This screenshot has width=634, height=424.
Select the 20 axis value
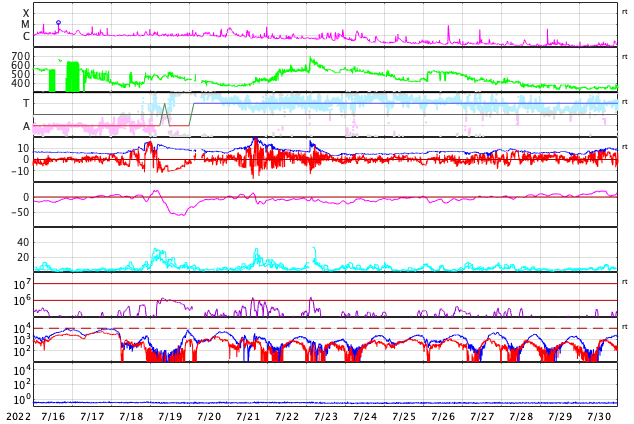click(x=23, y=257)
